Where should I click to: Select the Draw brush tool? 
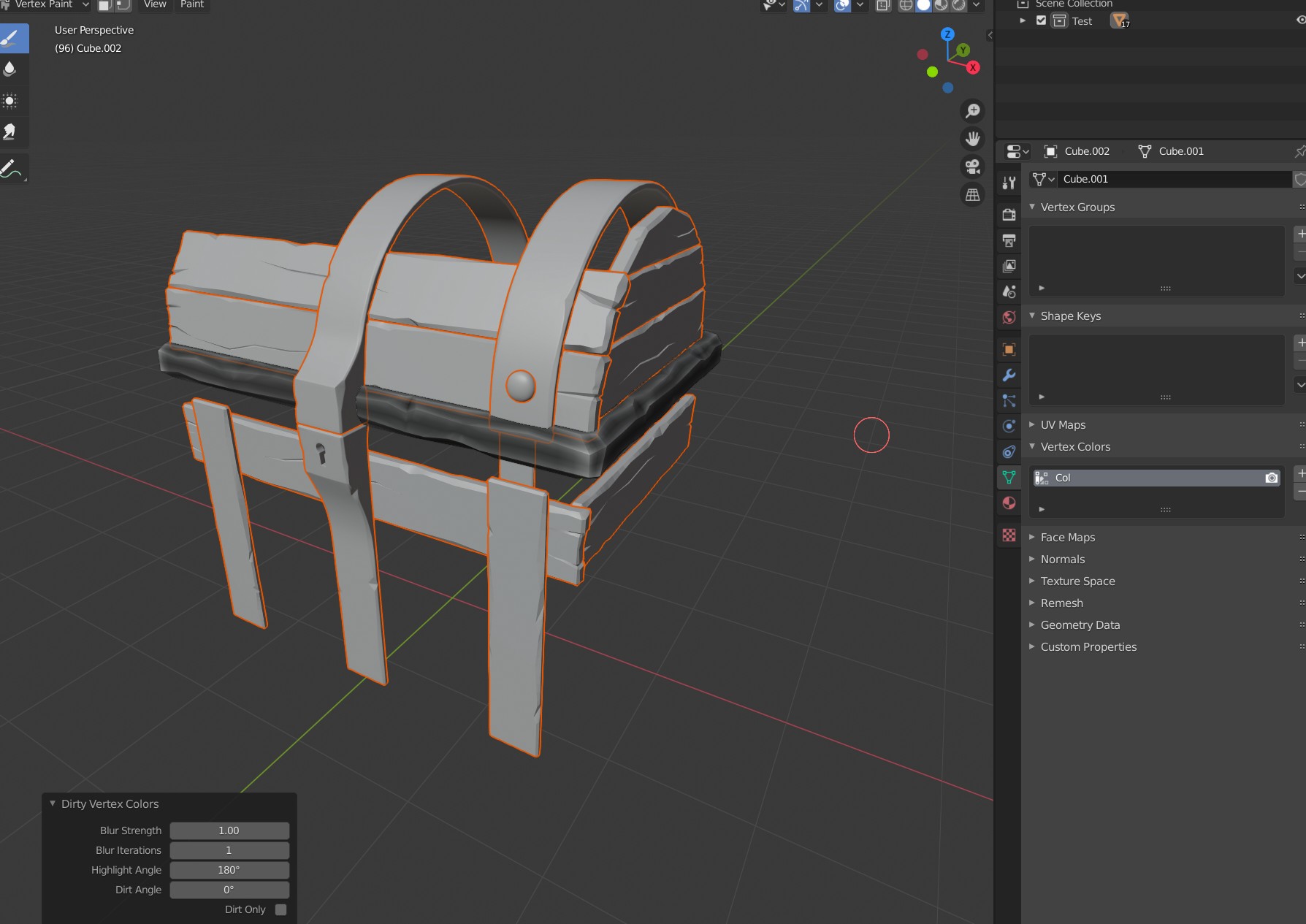(13, 38)
